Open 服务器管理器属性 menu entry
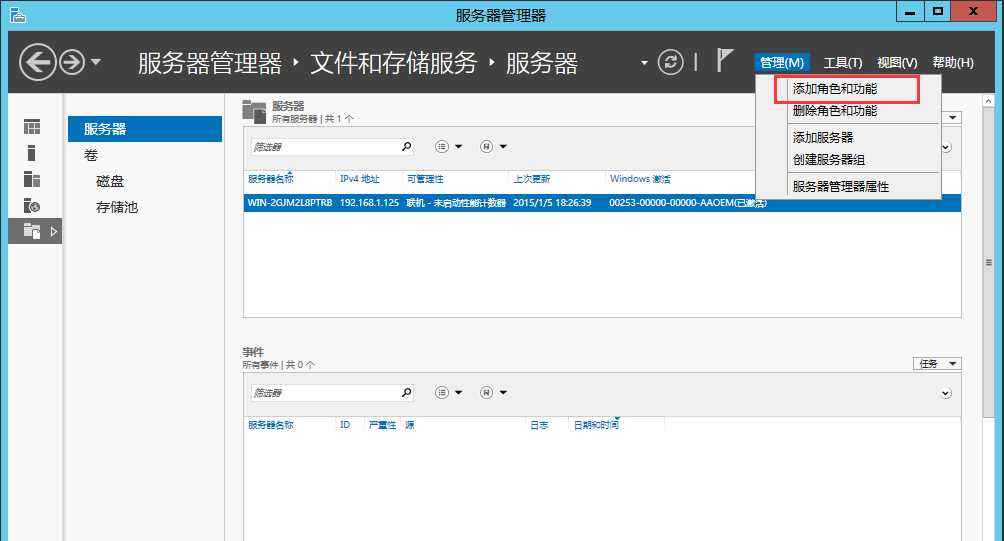Image resolution: width=1004 pixels, height=541 pixels. 841,187
